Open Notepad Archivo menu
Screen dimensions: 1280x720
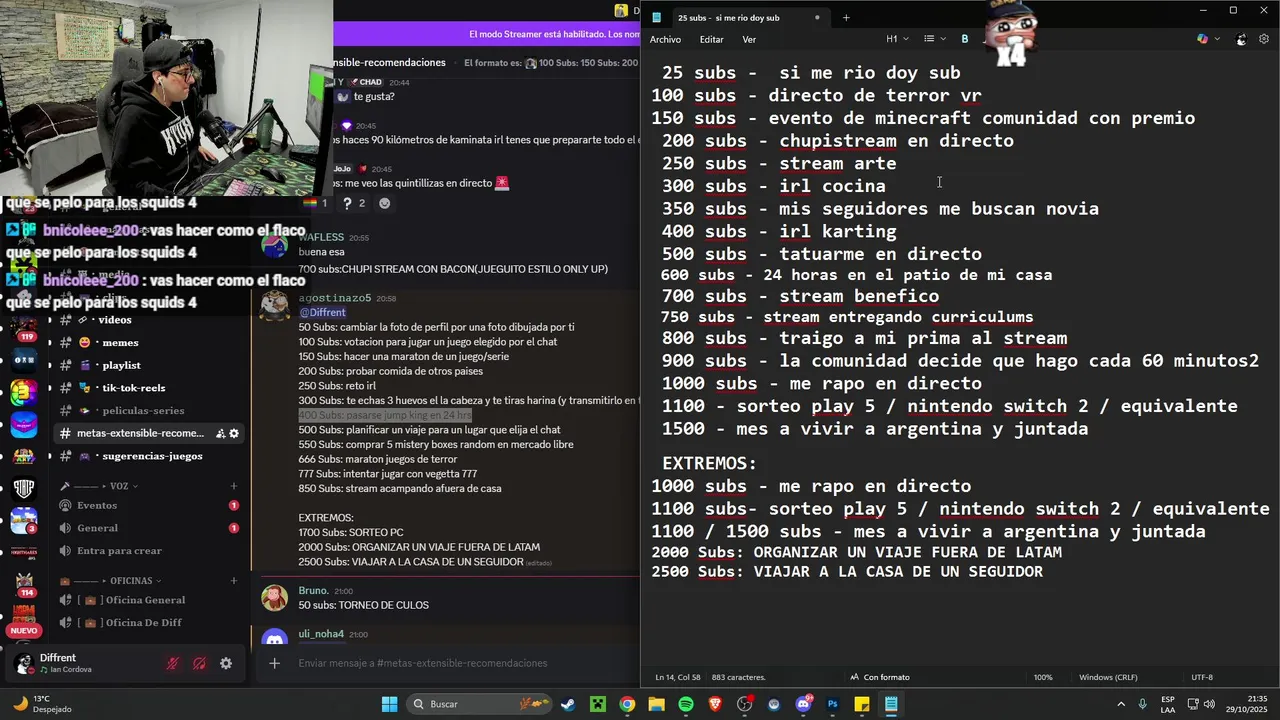(665, 39)
